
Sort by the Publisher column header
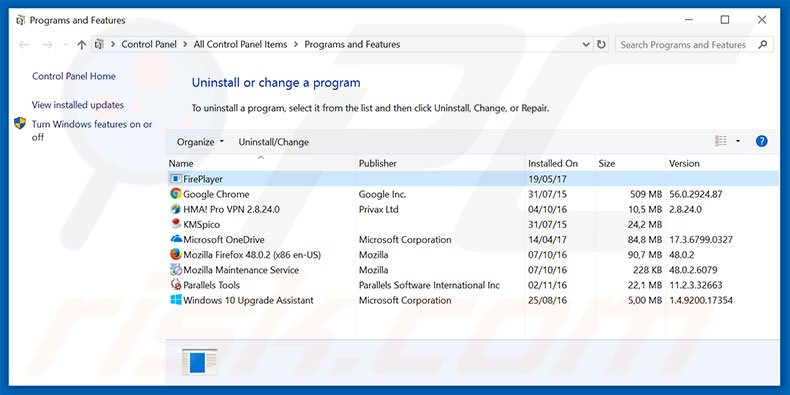pyautogui.click(x=377, y=163)
